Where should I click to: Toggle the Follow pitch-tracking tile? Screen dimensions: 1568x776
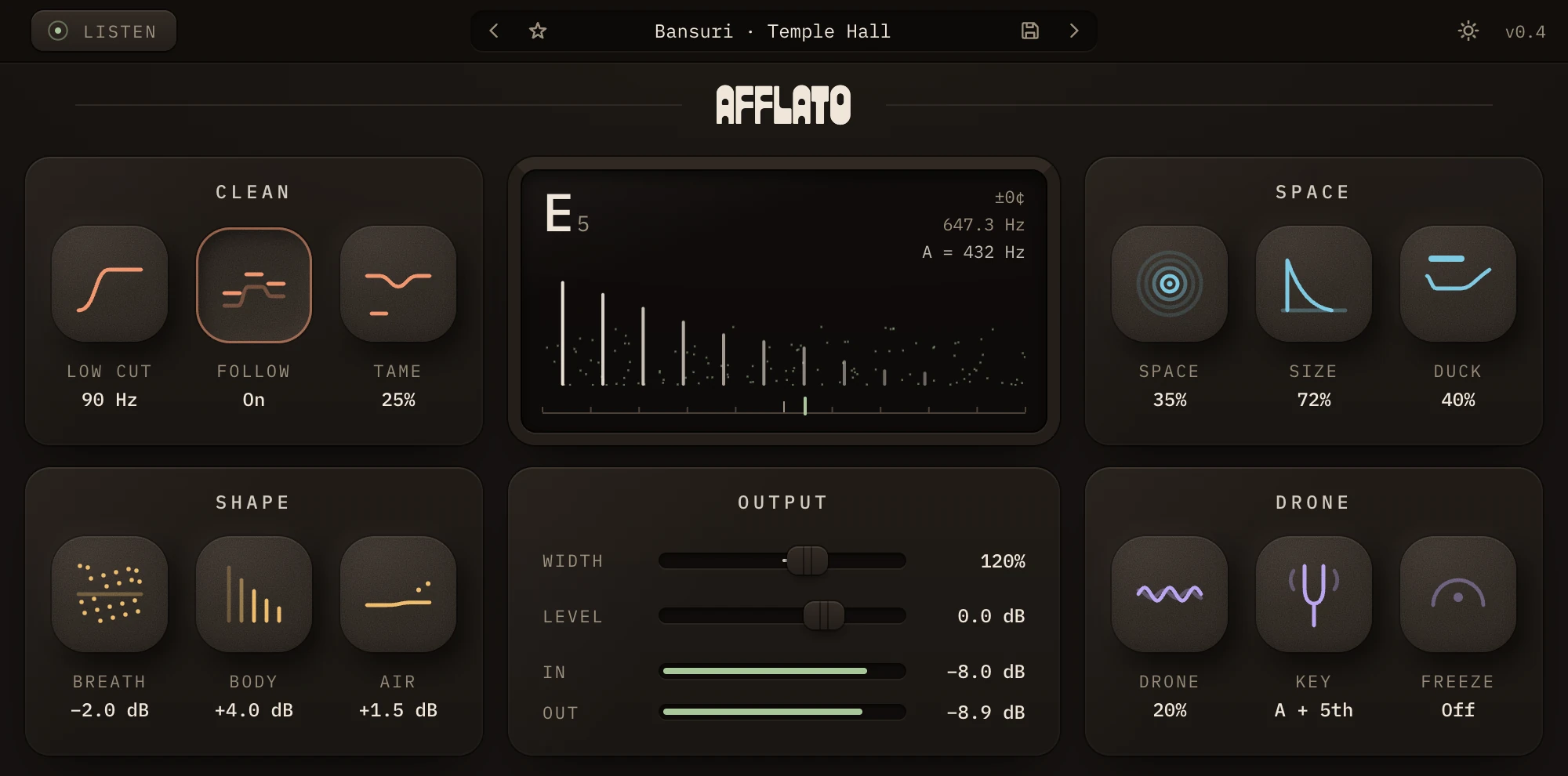pyautogui.click(x=254, y=285)
